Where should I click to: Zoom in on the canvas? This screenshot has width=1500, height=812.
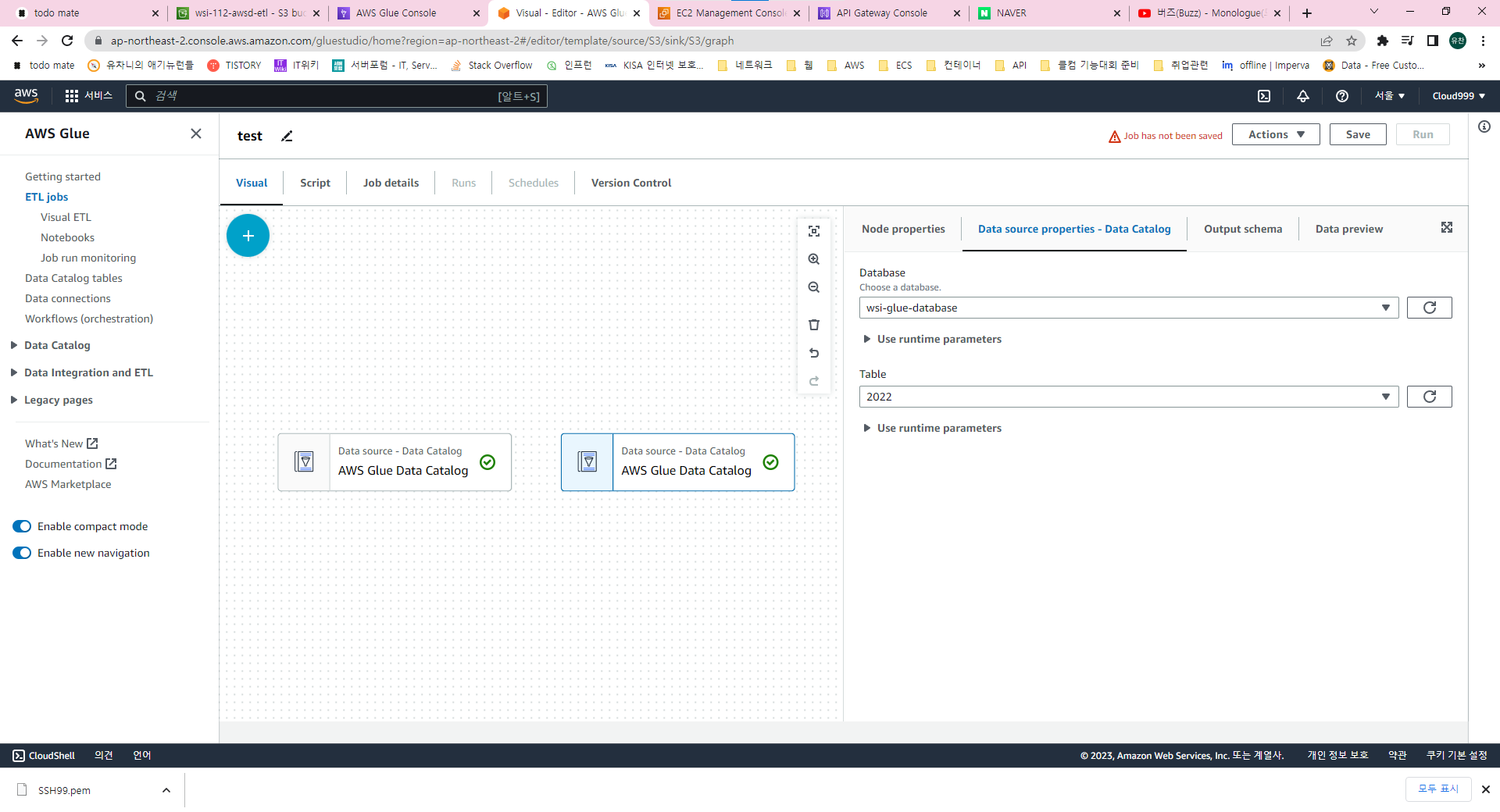pos(814,259)
